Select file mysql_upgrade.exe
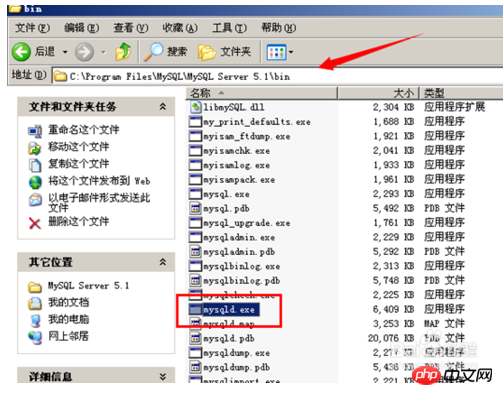The image size is (503, 395). pos(247,223)
